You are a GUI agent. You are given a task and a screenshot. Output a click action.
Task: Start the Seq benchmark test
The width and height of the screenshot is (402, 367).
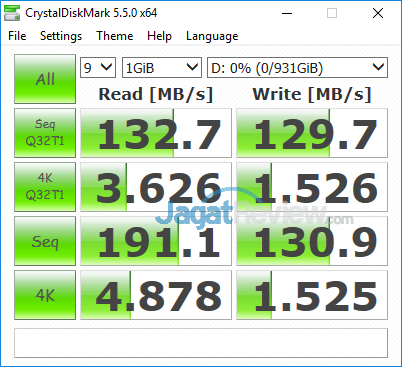pos(45,241)
